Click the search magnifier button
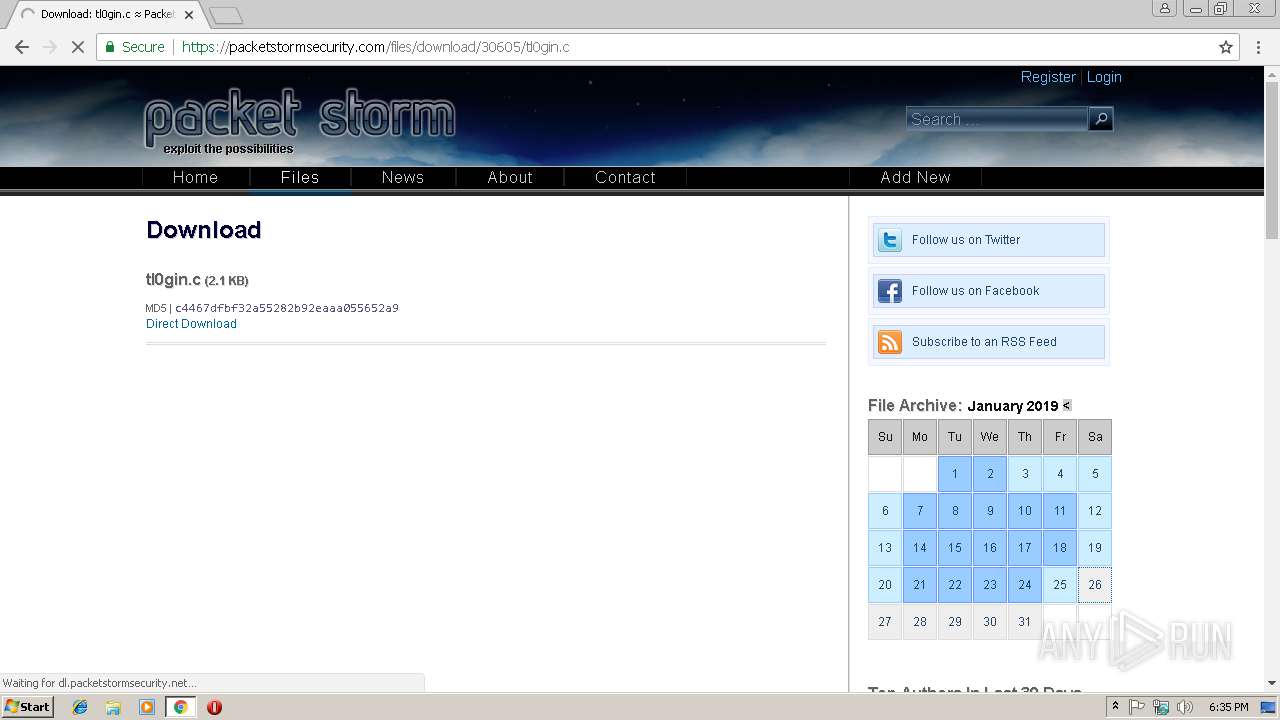This screenshot has width=1280, height=720. 1100,119
